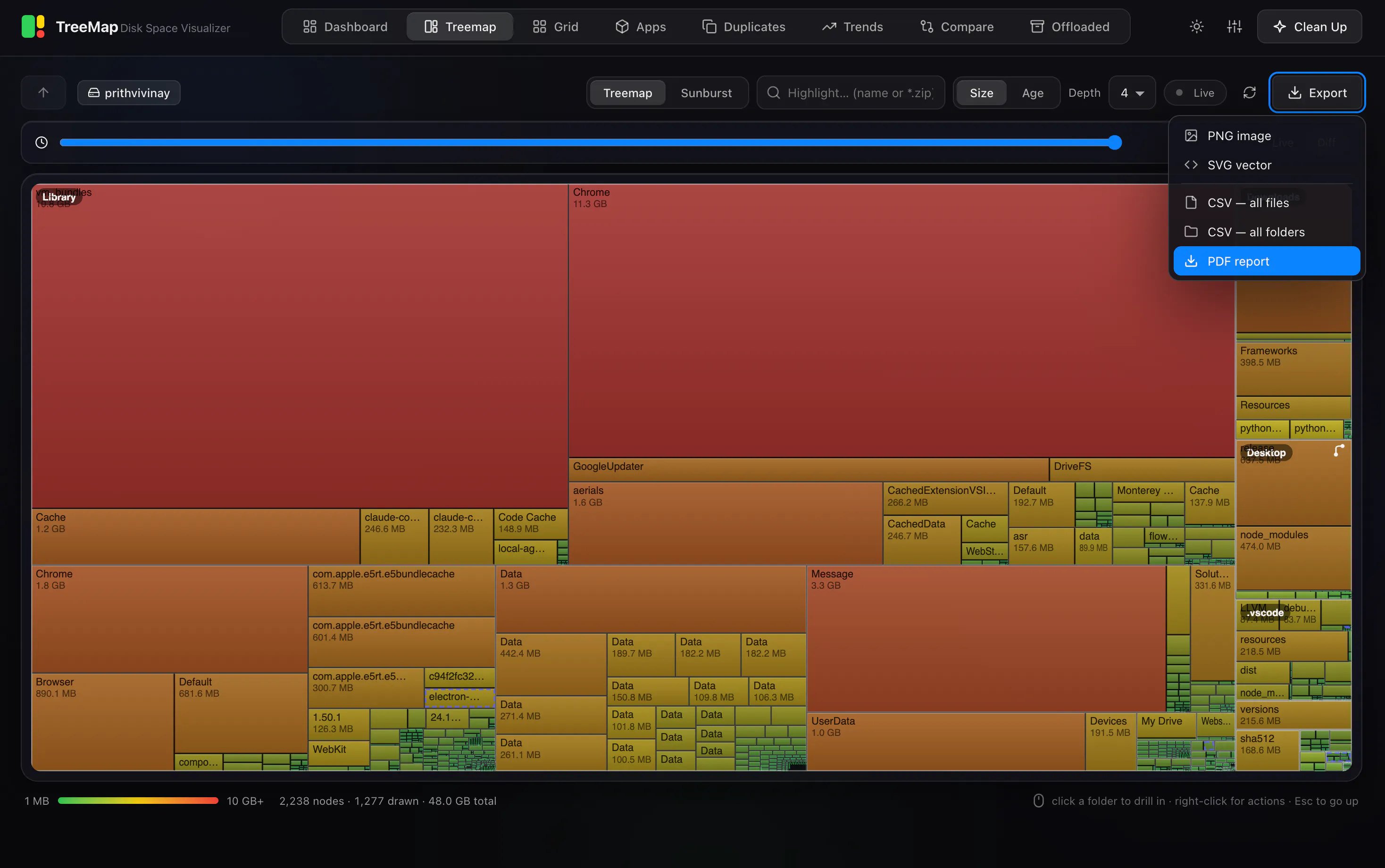Click the go up arrow button
The height and width of the screenshot is (868, 1385).
(43, 92)
